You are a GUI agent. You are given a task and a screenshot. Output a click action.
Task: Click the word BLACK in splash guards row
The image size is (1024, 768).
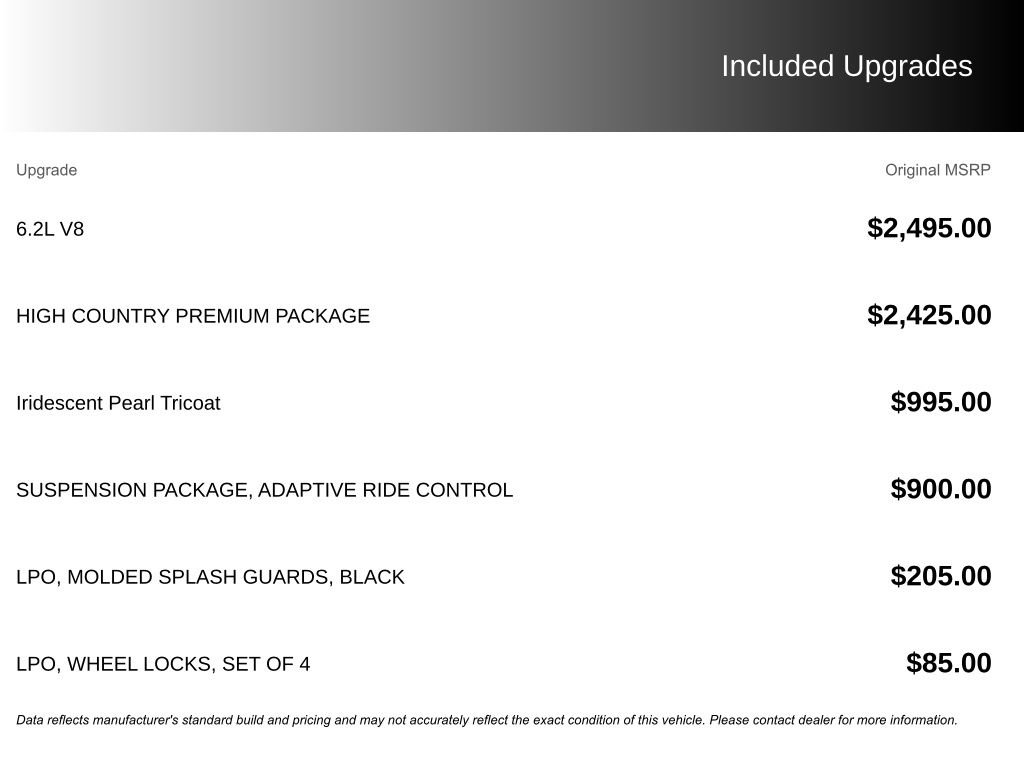point(372,577)
